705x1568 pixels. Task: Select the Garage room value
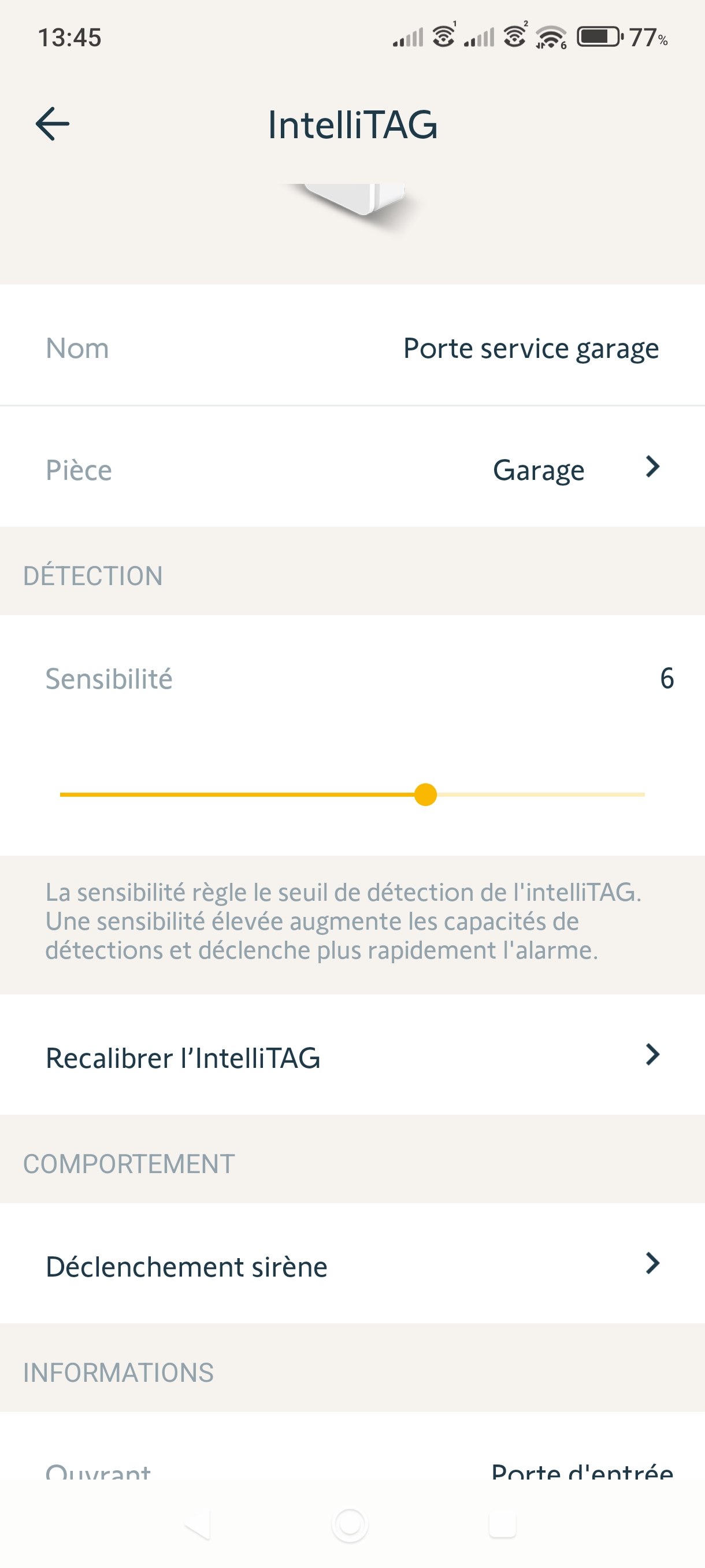[x=539, y=471]
